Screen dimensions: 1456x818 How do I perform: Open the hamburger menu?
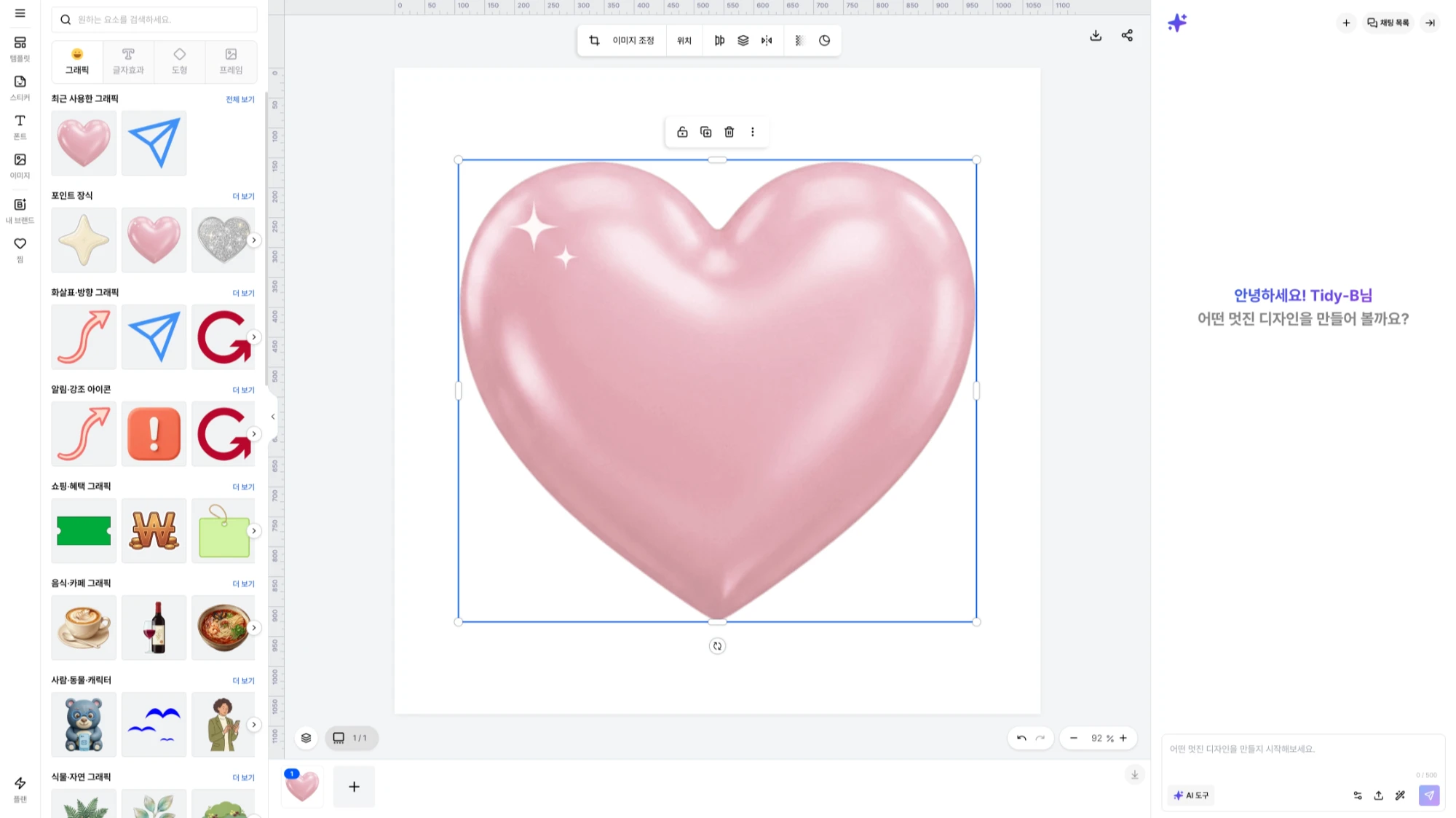(20, 13)
